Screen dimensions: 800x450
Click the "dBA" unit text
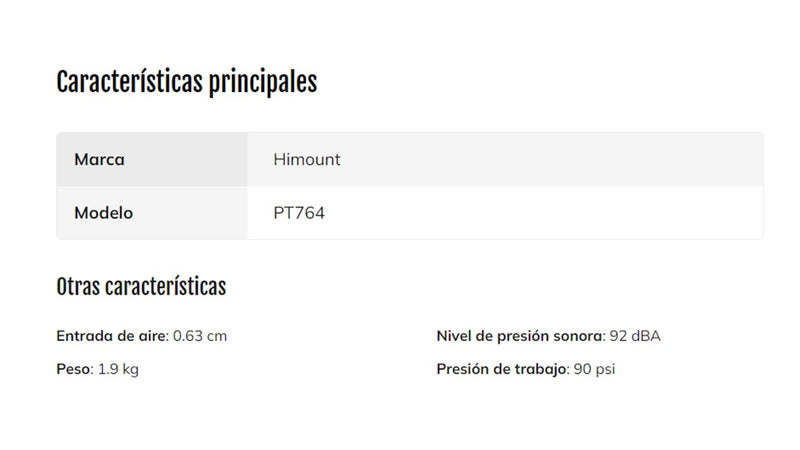646,336
